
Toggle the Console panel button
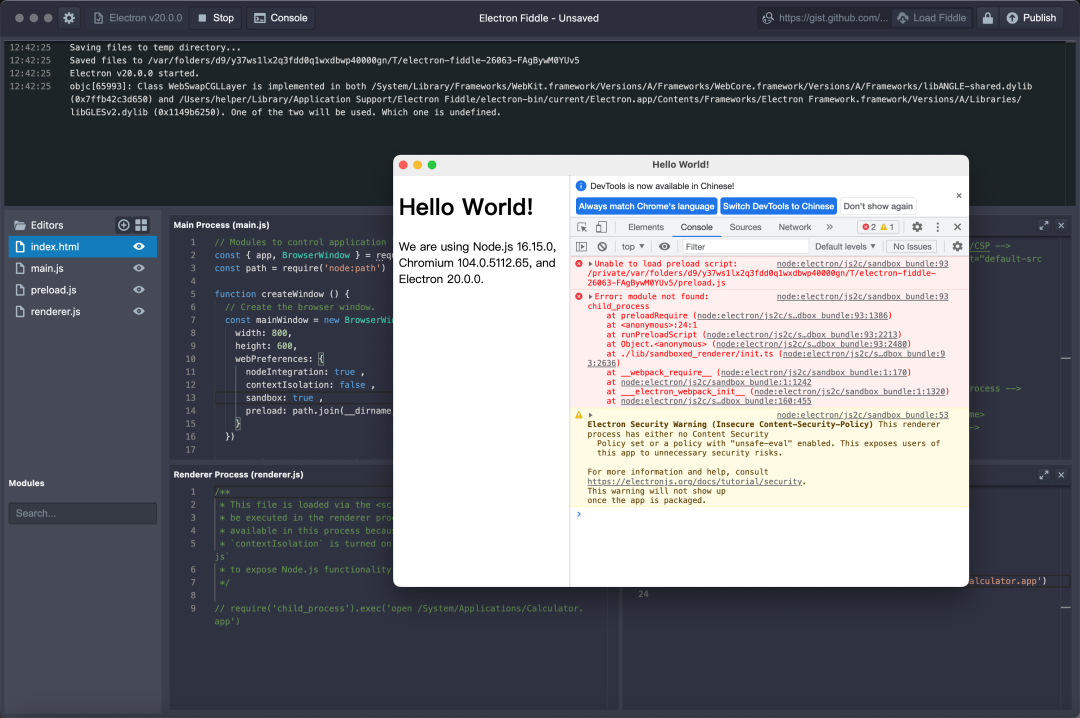pos(281,18)
